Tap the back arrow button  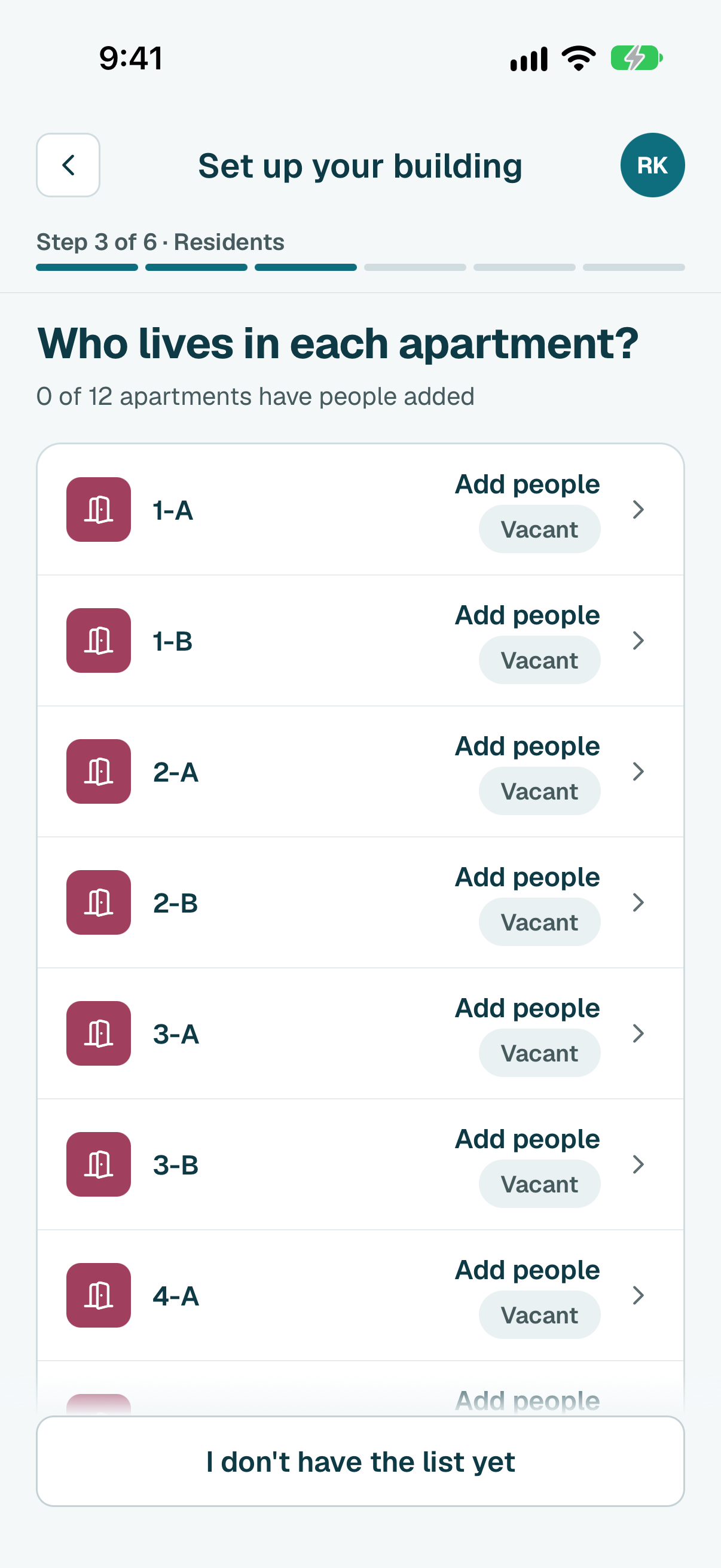[x=68, y=165]
